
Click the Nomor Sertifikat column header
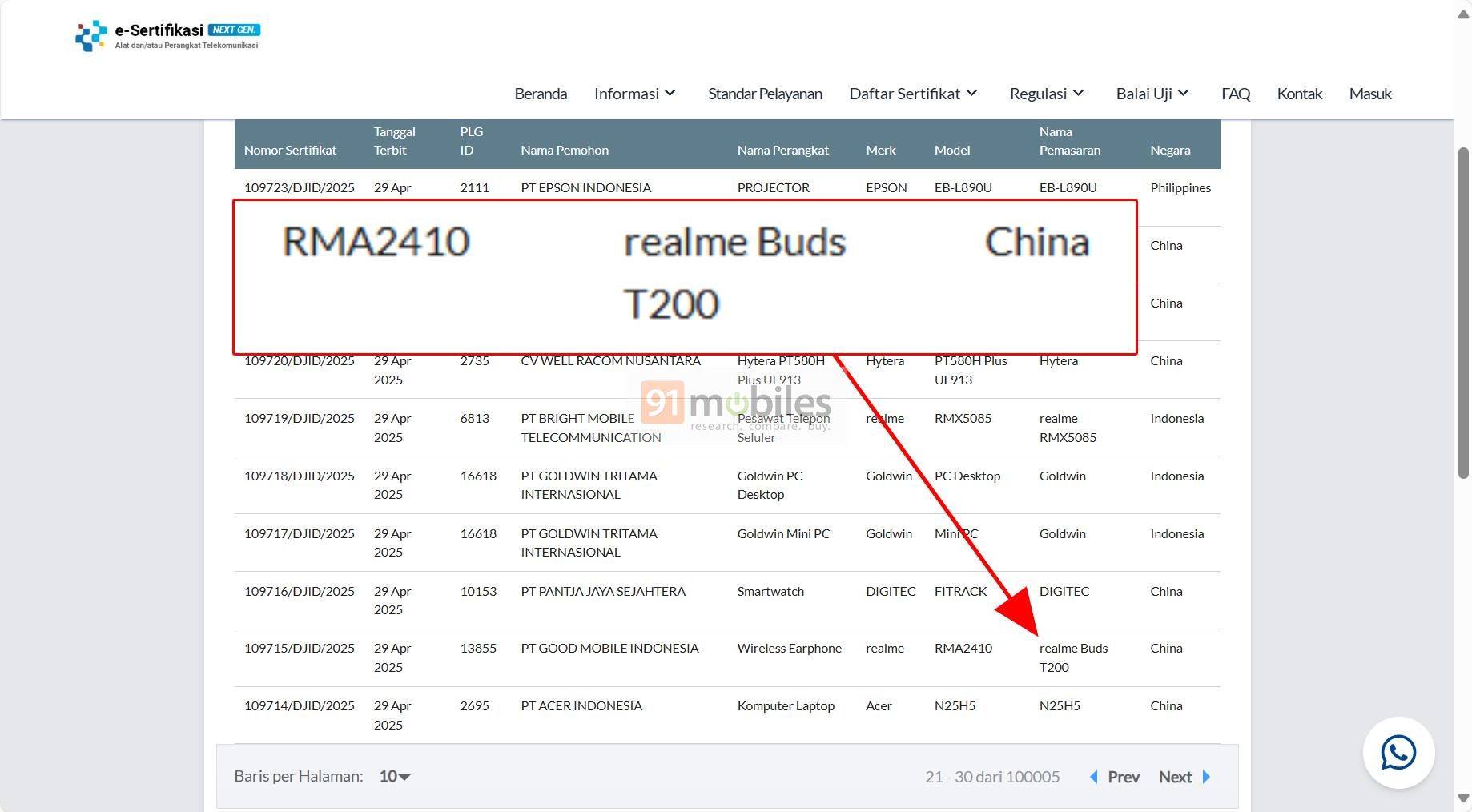(x=290, y=150)
